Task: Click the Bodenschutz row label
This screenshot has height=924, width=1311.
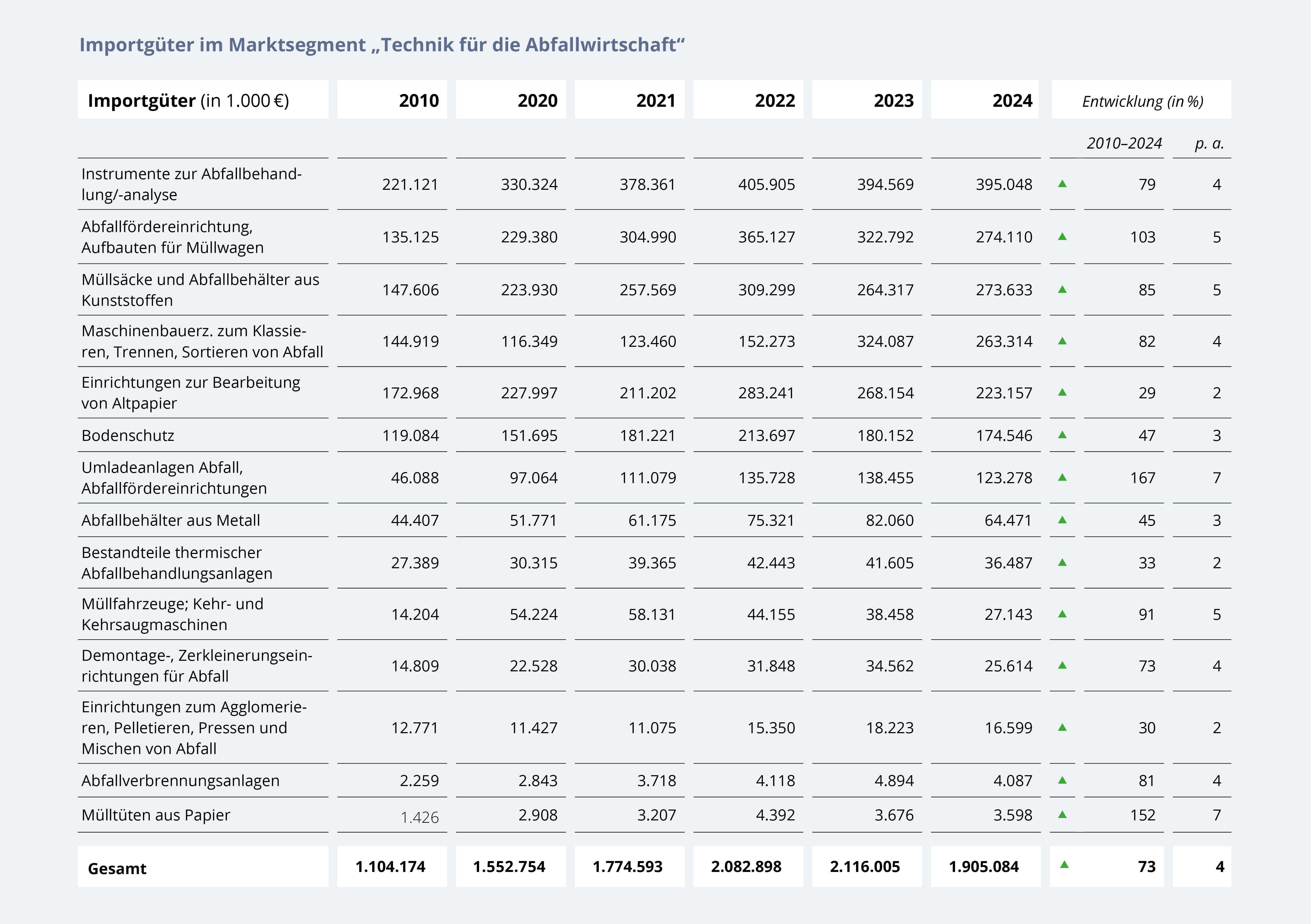Action: 128,435
